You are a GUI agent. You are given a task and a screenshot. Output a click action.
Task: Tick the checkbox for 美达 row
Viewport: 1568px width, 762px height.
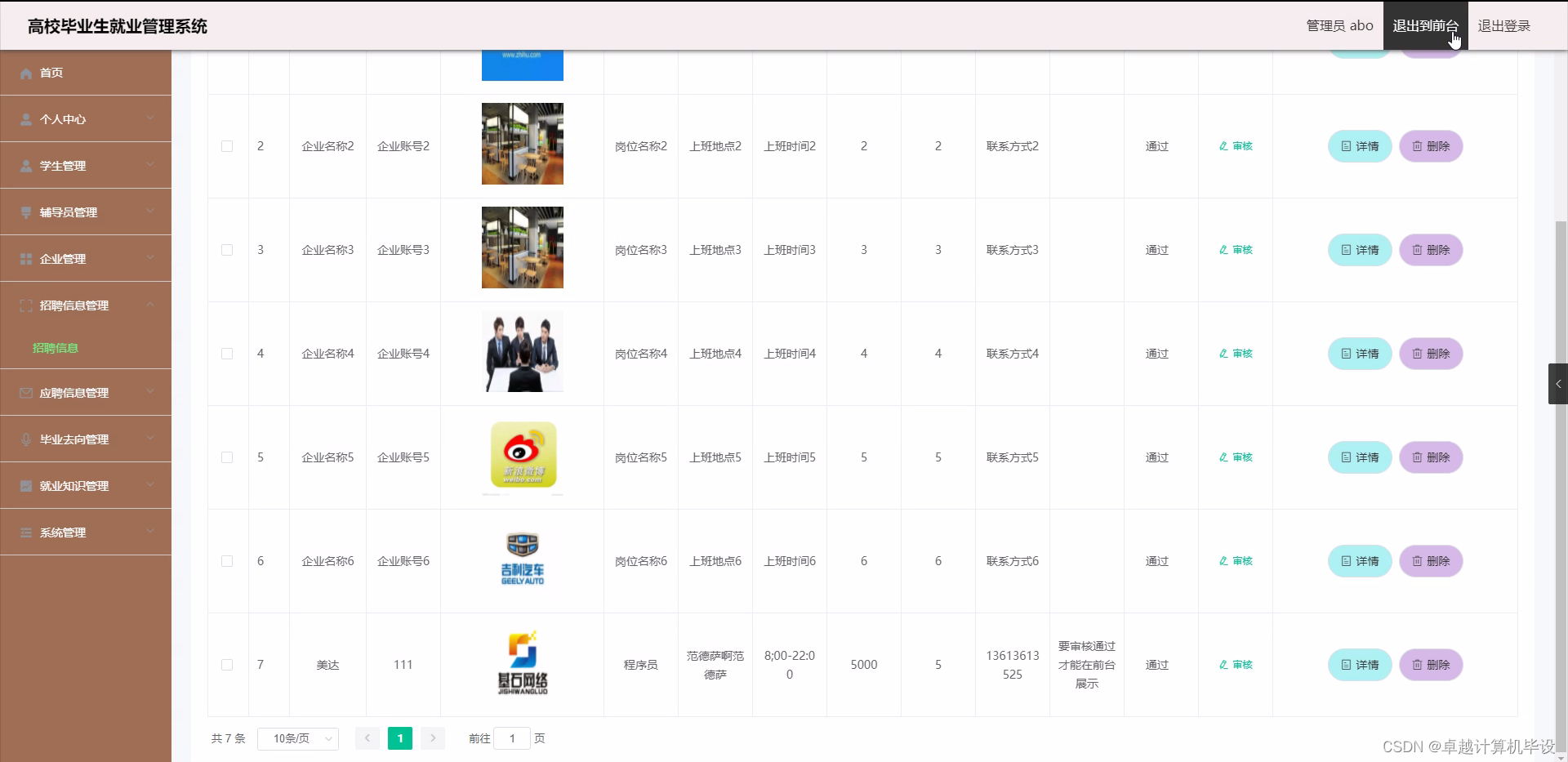[227, 665]
